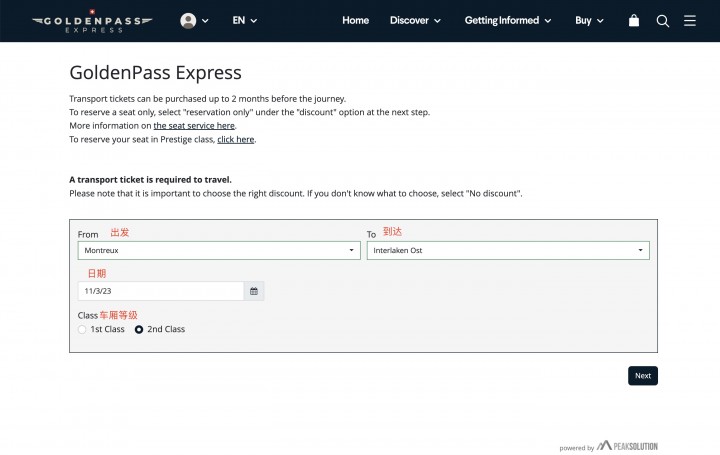Click the Next button

642,376
